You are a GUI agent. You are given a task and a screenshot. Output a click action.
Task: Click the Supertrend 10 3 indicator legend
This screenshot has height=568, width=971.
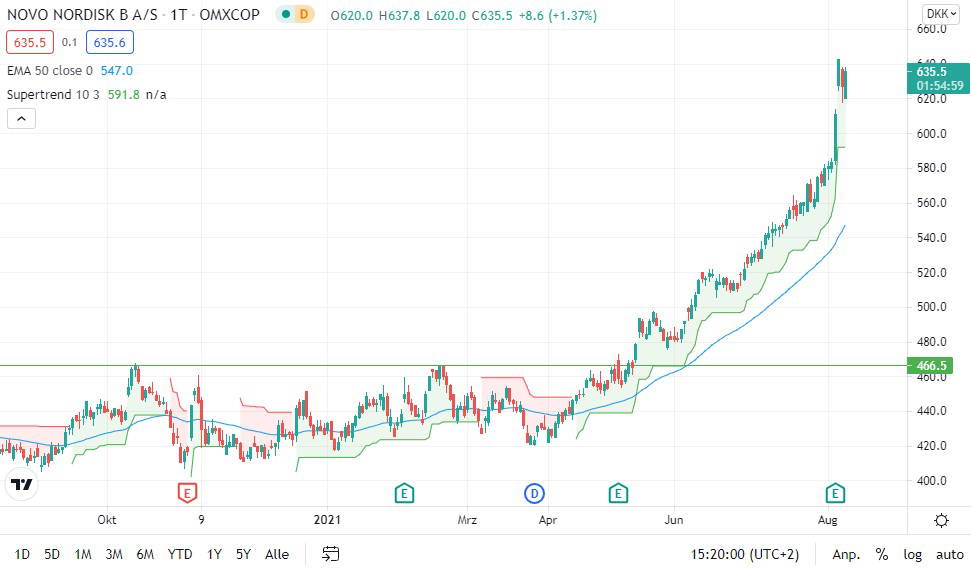click(x=53, y=95)
